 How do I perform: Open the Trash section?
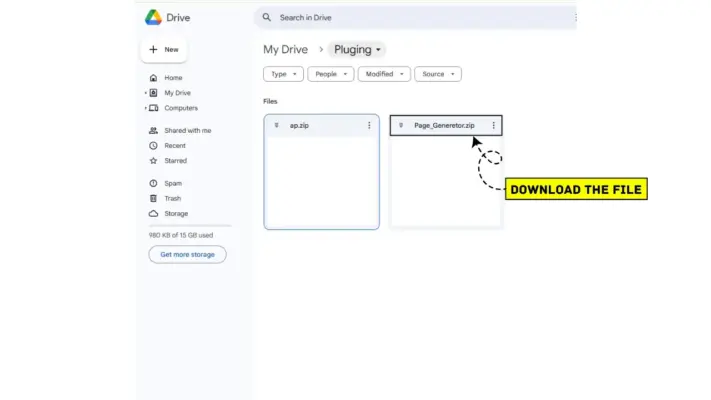(172, 198)
